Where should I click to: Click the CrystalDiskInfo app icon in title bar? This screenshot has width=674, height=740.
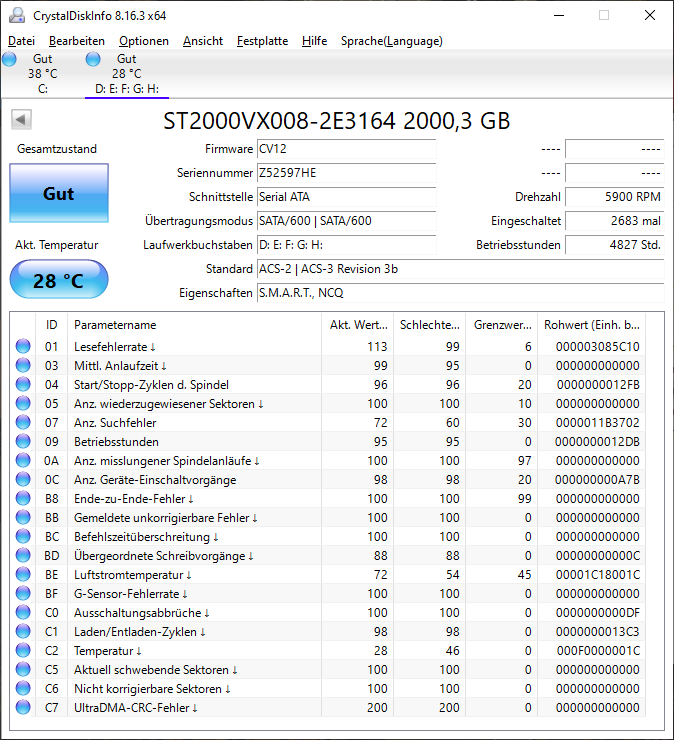coord(17,16)
